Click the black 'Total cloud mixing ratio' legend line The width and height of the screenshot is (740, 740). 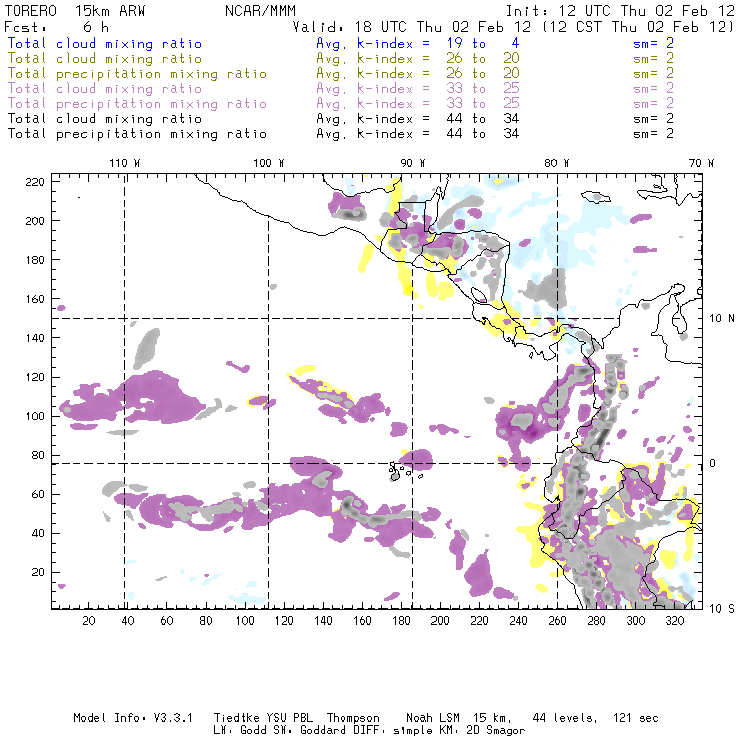[104, 119]
